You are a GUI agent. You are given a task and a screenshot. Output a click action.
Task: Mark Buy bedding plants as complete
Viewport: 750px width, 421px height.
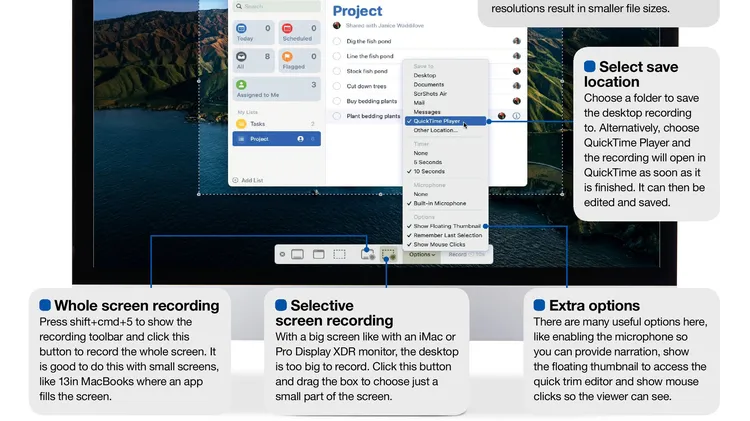(337, 101)
